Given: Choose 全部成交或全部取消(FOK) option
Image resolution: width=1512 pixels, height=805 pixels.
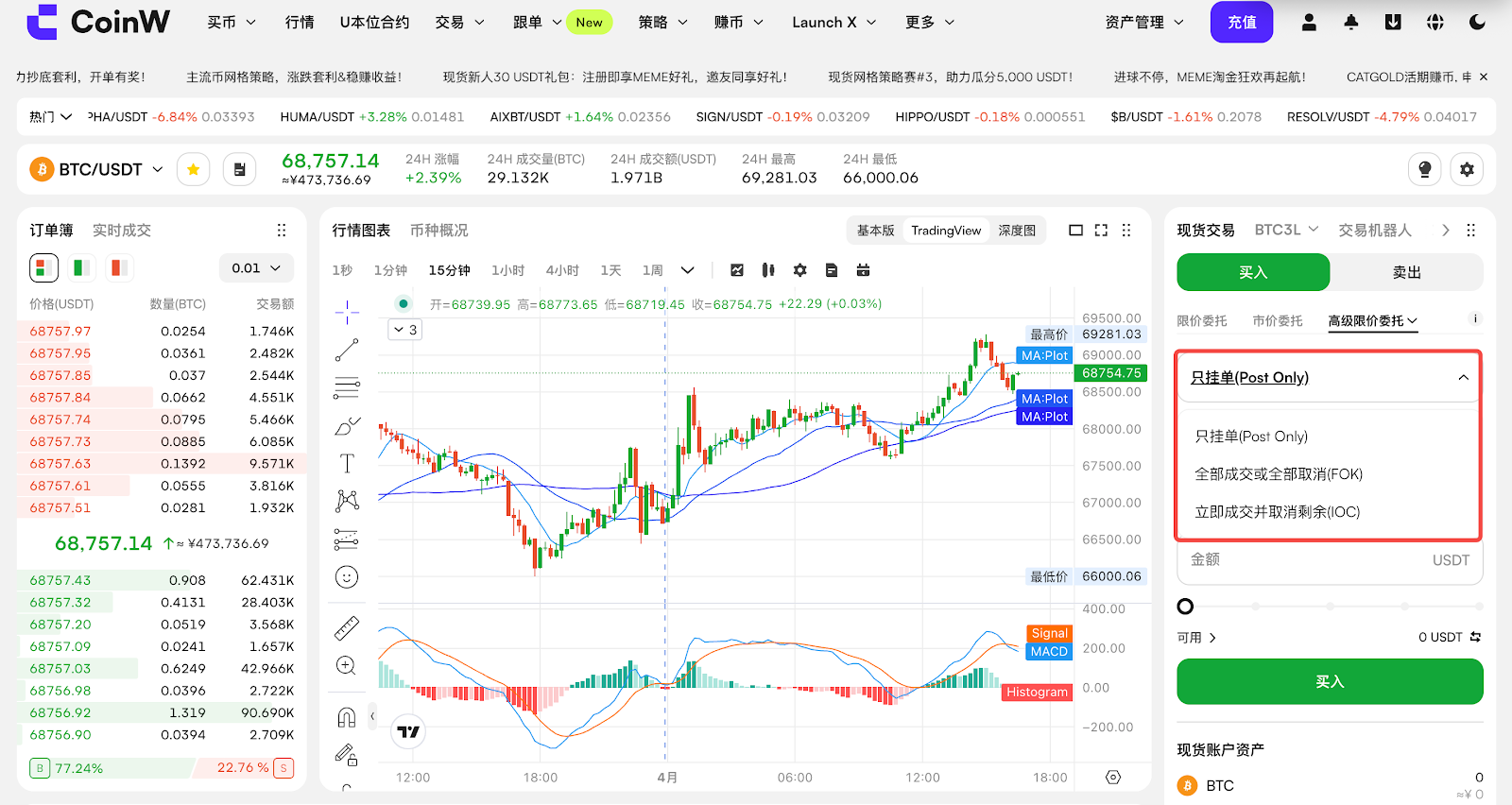Looking at the screenshot, I should [1279, 474].
